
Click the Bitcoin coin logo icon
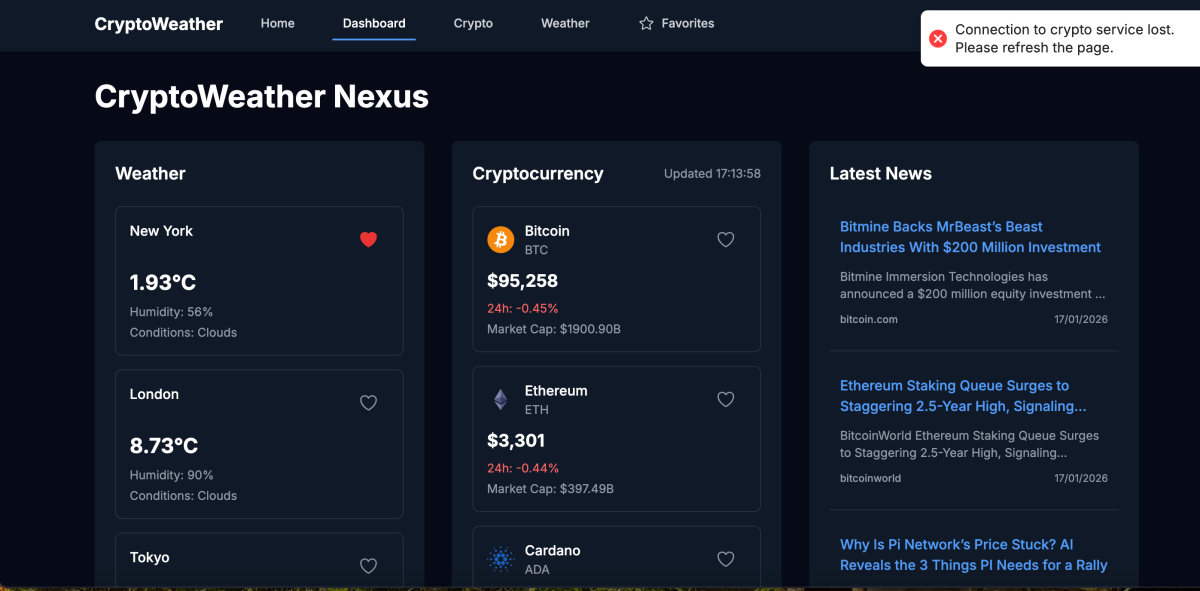tap(500, 240)
